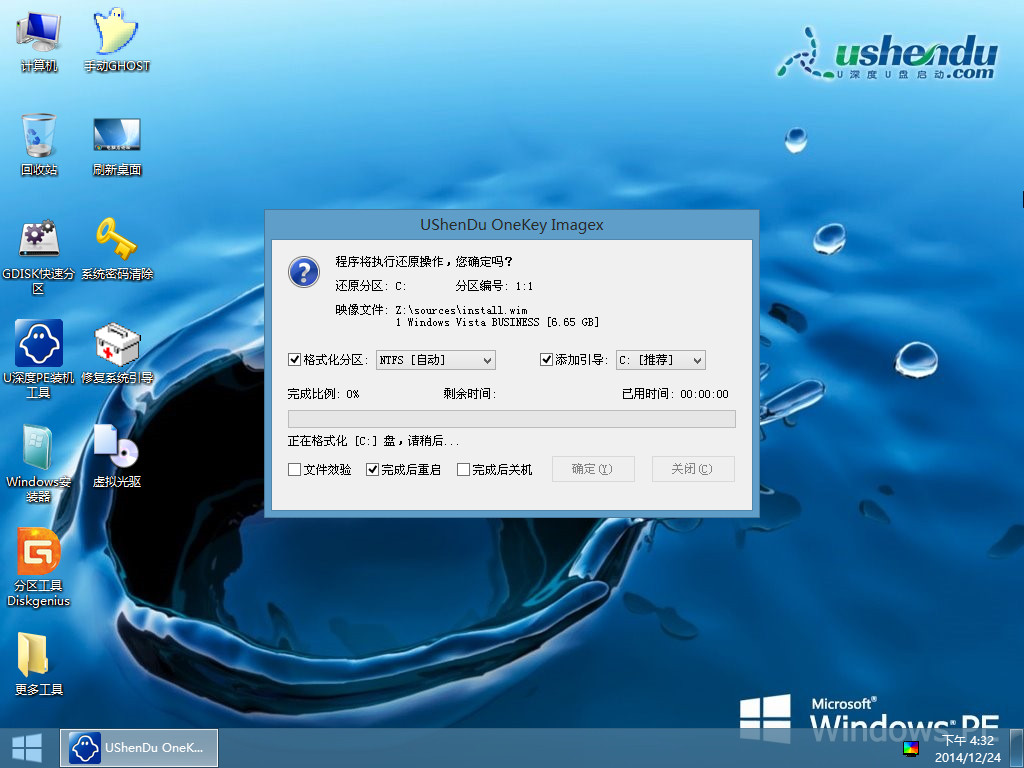Screen dimensions: 1024x768
Task: Click the installation progress bar
Action: pos(511,419)
